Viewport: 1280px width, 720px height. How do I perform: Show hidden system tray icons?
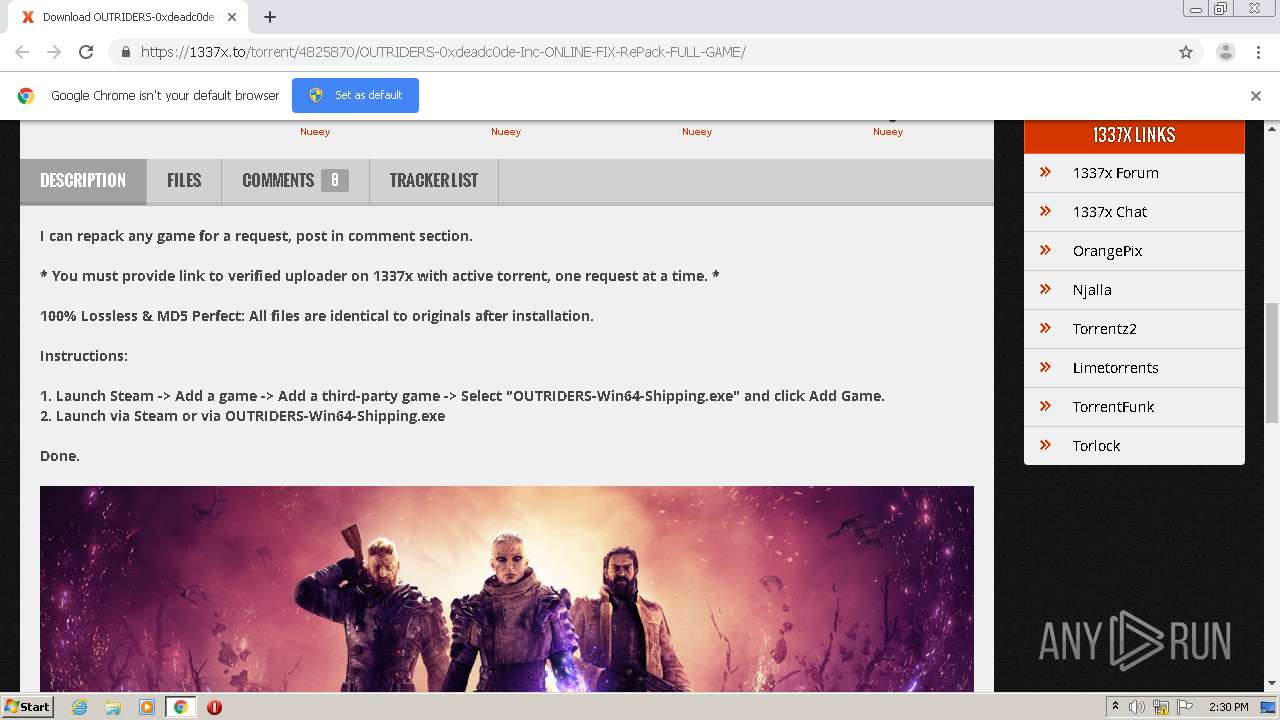click(1115, 707)
